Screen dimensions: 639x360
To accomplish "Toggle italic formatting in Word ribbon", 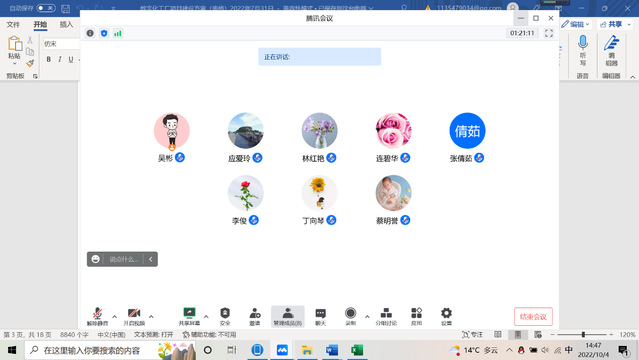I will tap(60, 60).
